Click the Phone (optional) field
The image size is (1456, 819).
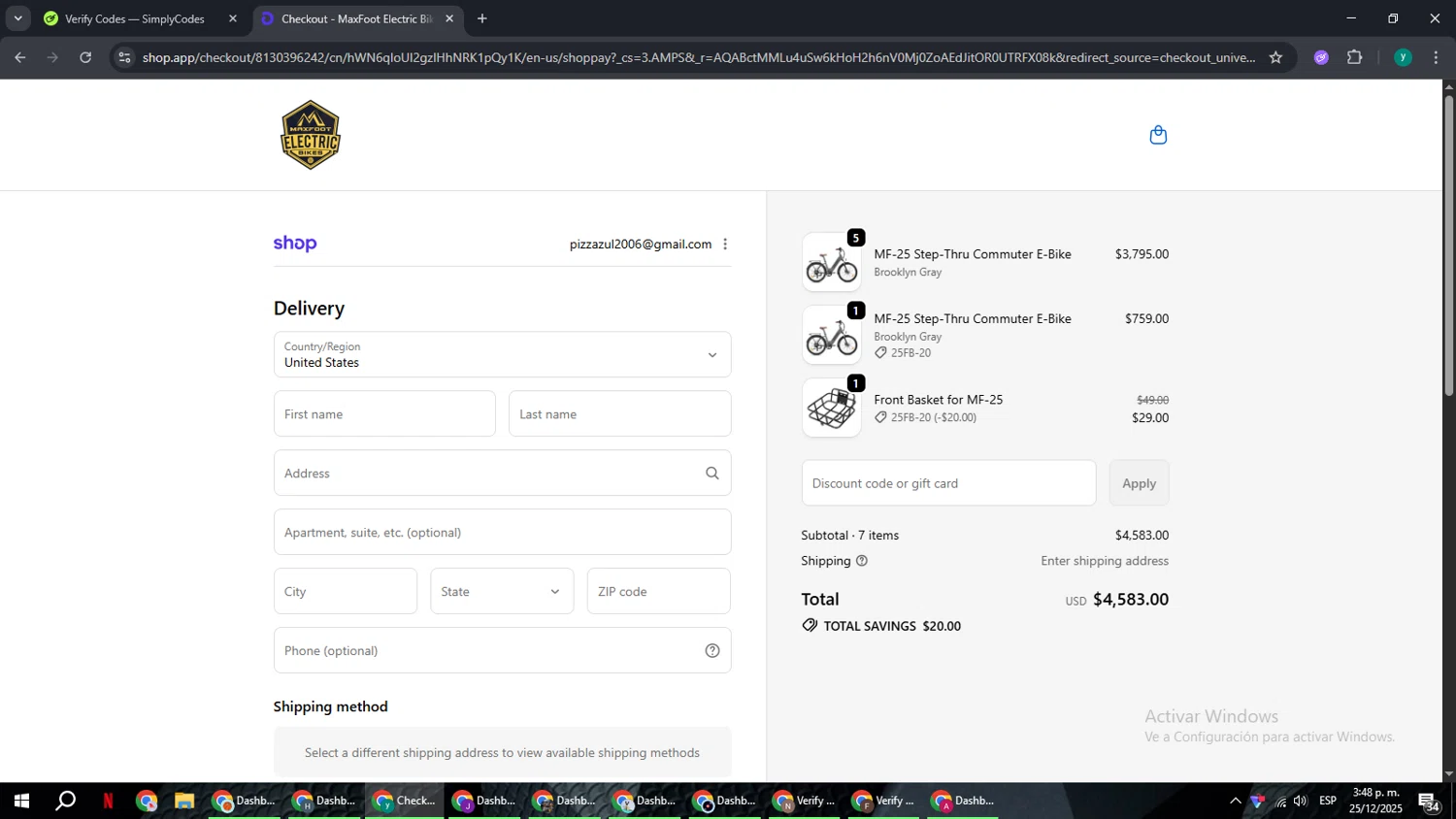click(502, 651)
